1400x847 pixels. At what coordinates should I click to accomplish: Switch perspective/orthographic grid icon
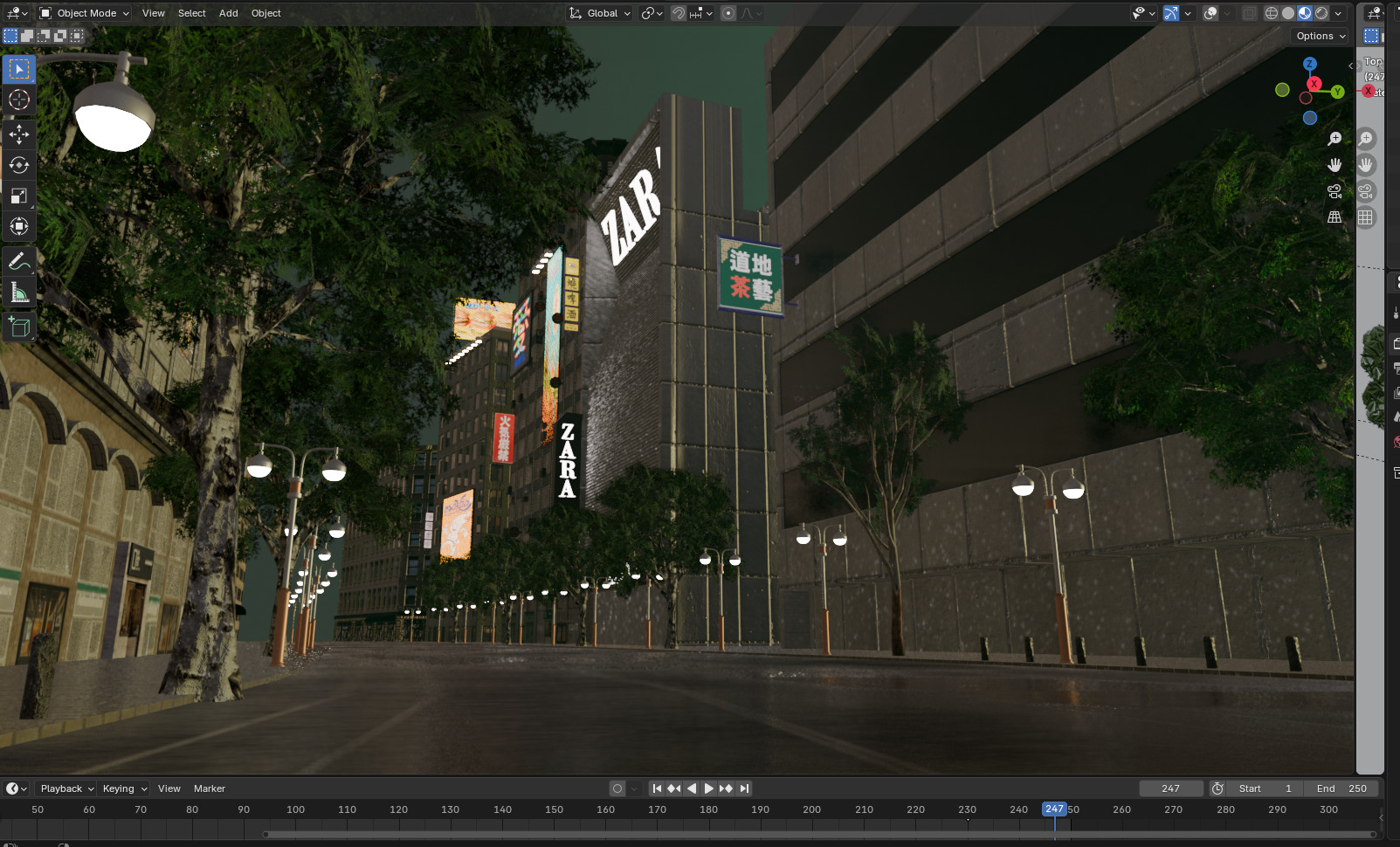click(1334, 217)
